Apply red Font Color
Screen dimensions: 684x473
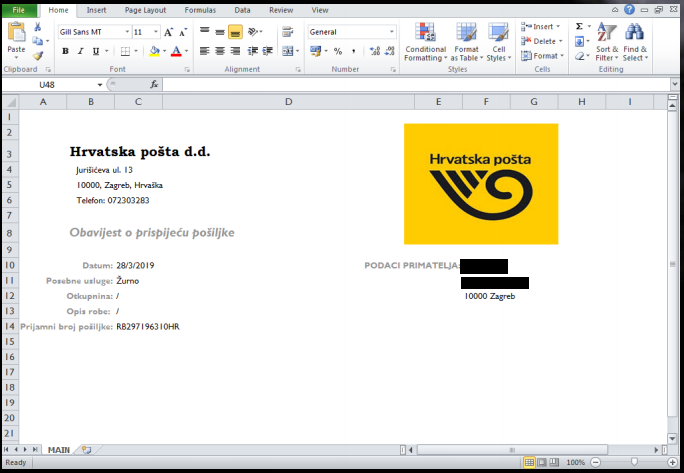point(176,51)
